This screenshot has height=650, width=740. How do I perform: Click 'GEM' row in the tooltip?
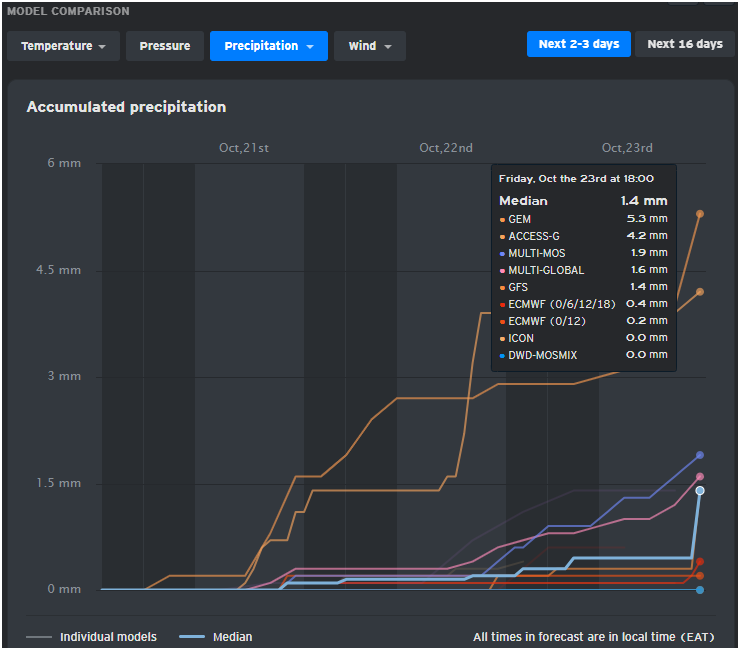(x=583, y=219)
